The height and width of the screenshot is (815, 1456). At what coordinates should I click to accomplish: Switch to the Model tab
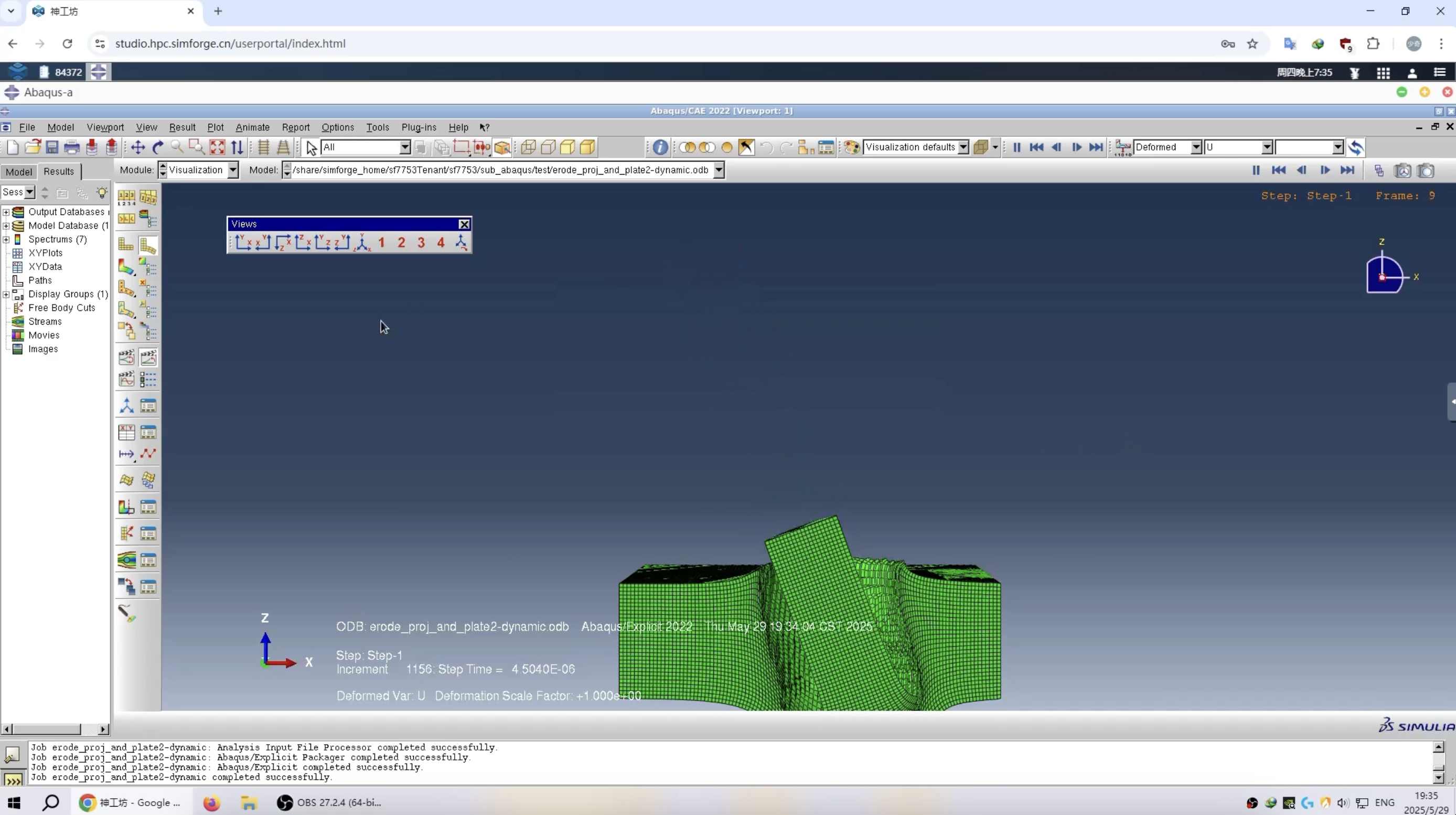coord(19,172)
